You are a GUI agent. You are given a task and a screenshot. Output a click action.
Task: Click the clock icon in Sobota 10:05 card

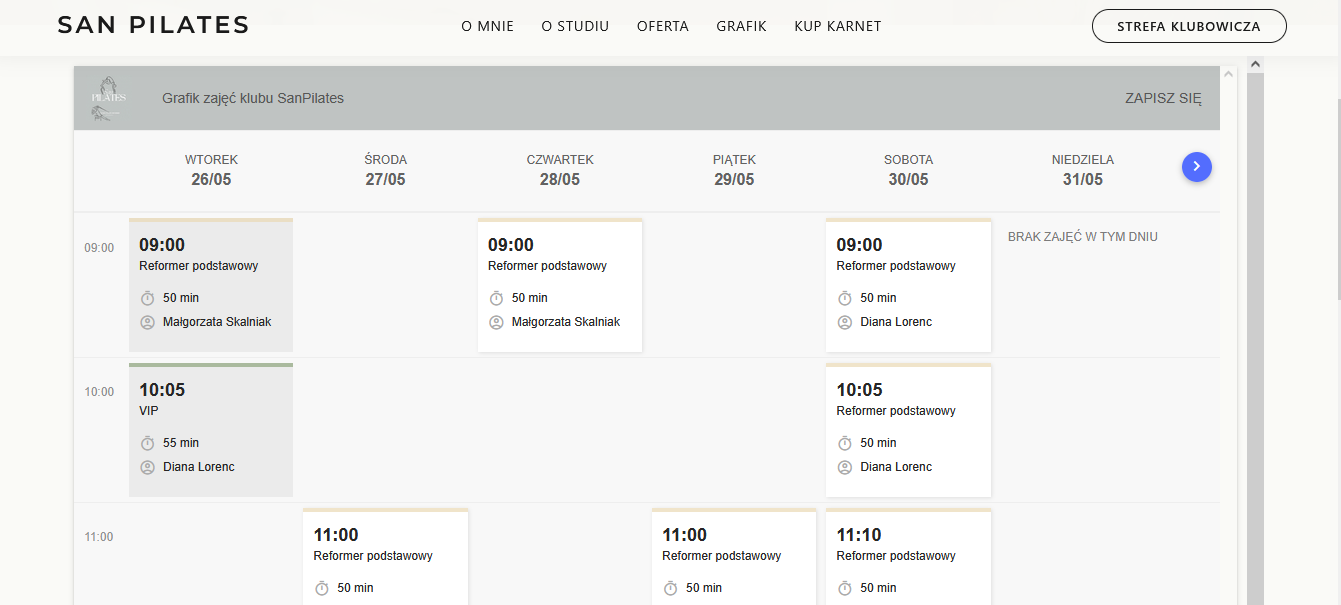845,443
